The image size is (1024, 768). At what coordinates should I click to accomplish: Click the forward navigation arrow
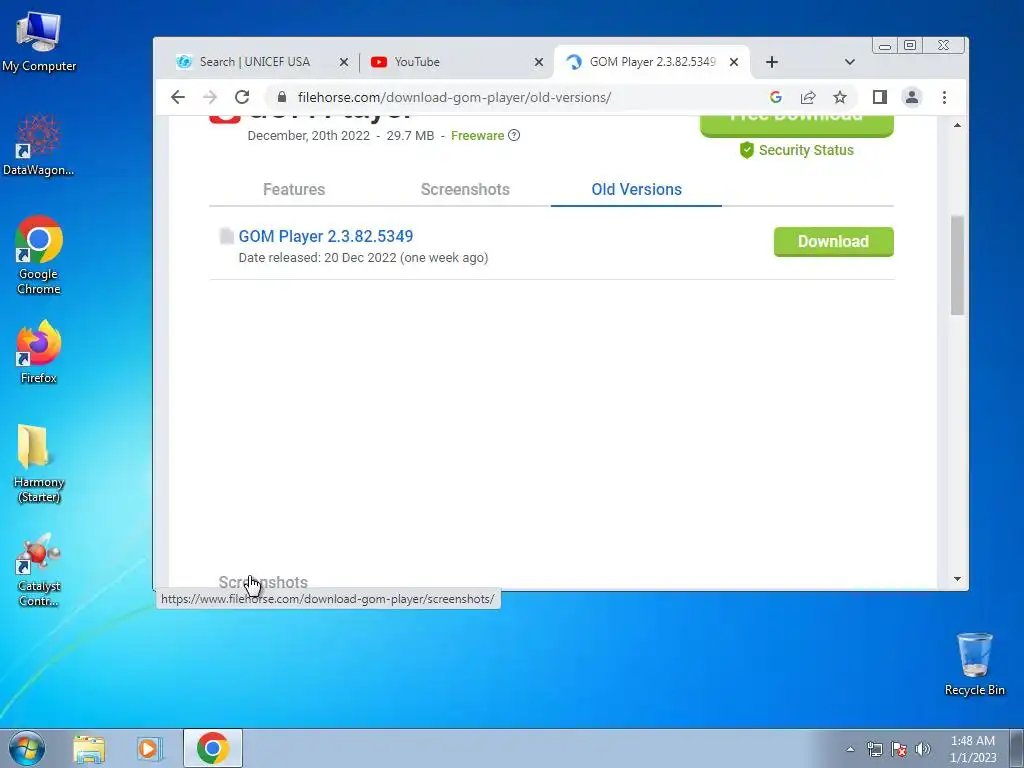tap(210, 97)
